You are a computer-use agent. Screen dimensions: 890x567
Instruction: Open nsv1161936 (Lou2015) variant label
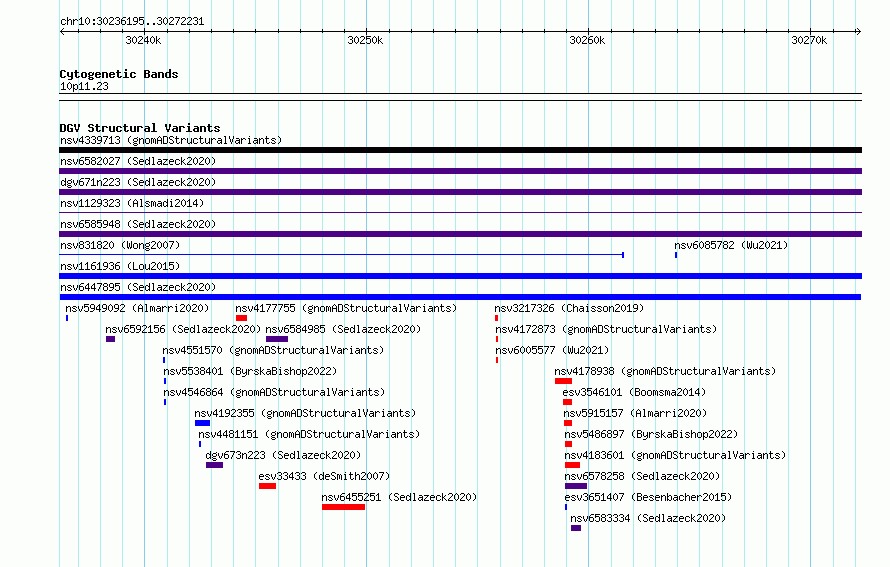tap(120, 266)
